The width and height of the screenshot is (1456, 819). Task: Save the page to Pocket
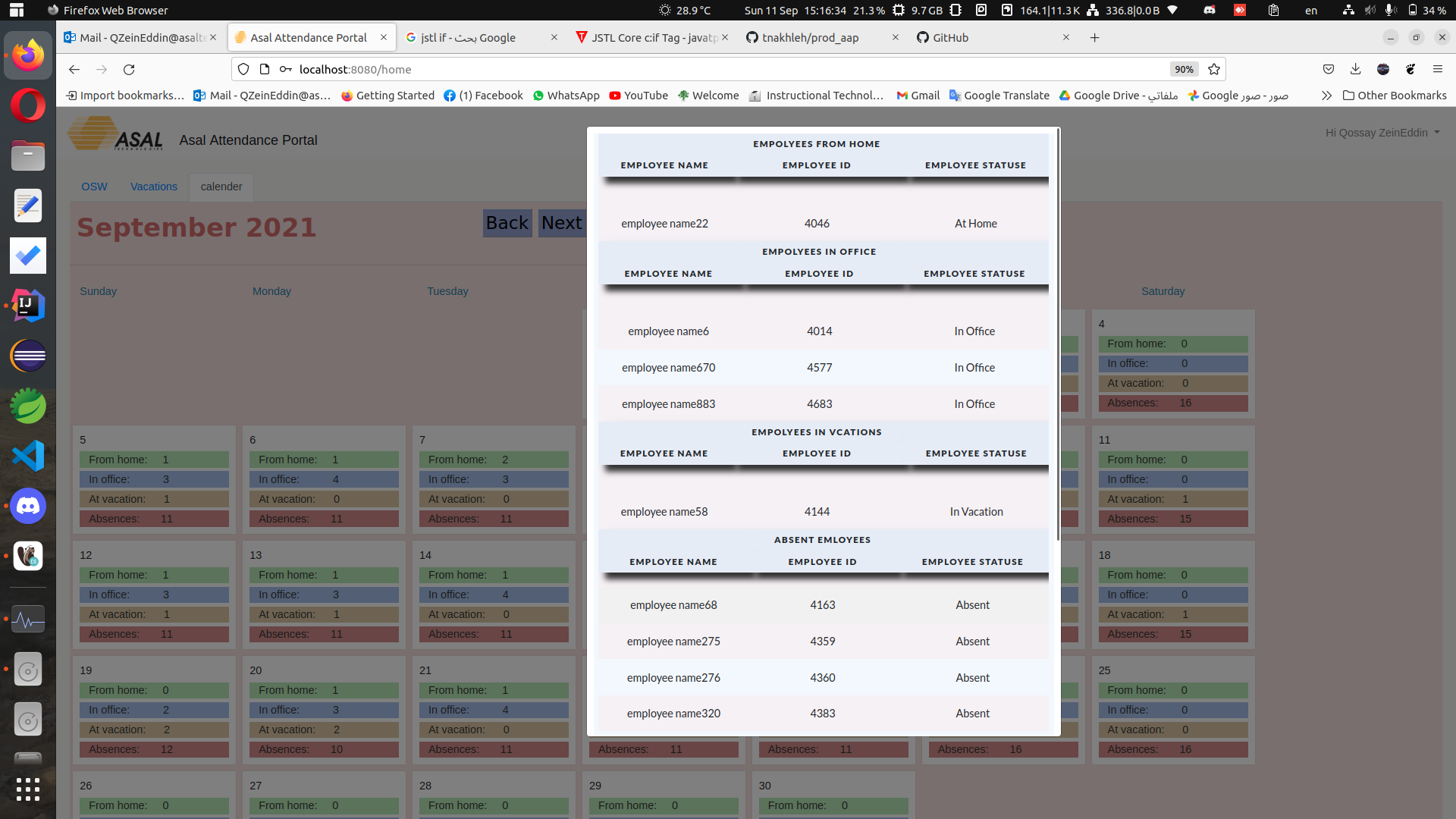1329,69
